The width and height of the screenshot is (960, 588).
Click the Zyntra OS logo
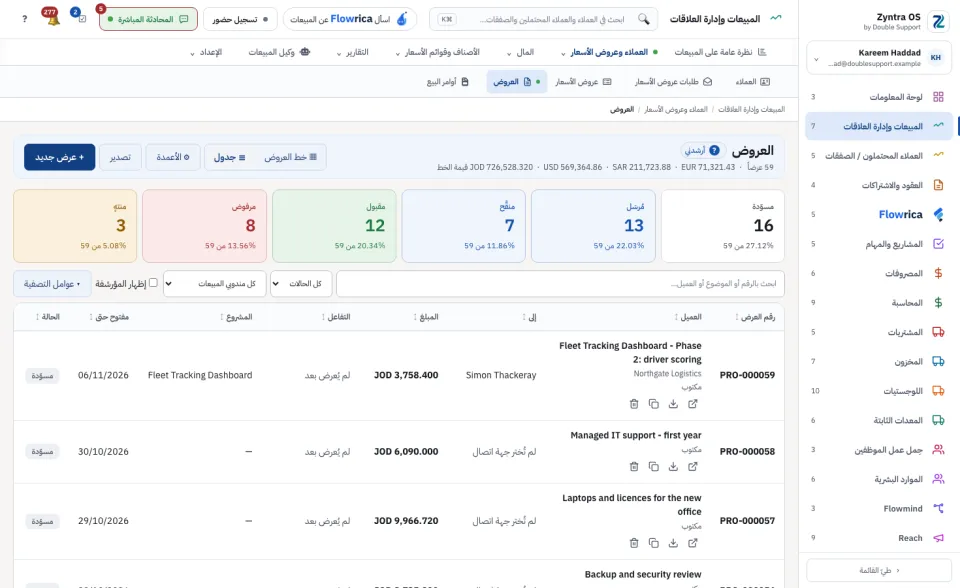pos(937,21)
